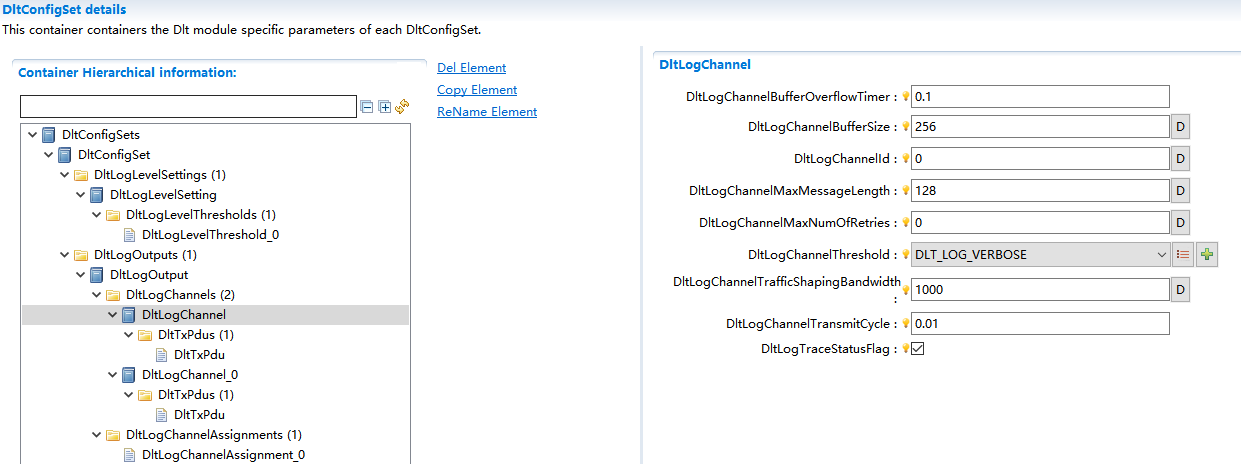
Task: Click the Del Element link
Action: (x=471, y=68)
